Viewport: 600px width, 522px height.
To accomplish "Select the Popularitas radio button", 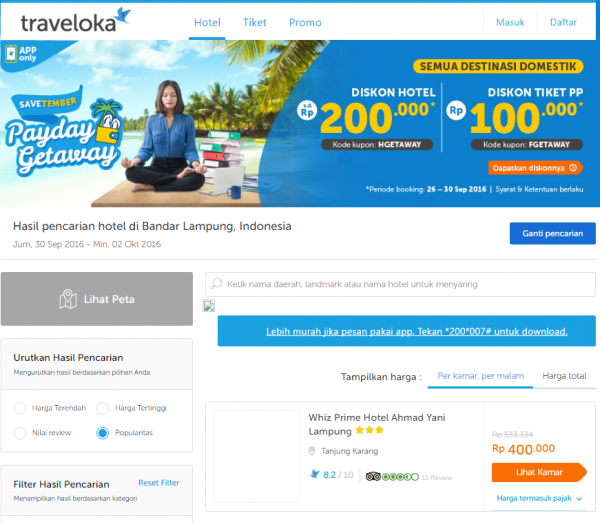I will [x=103, y=433].
